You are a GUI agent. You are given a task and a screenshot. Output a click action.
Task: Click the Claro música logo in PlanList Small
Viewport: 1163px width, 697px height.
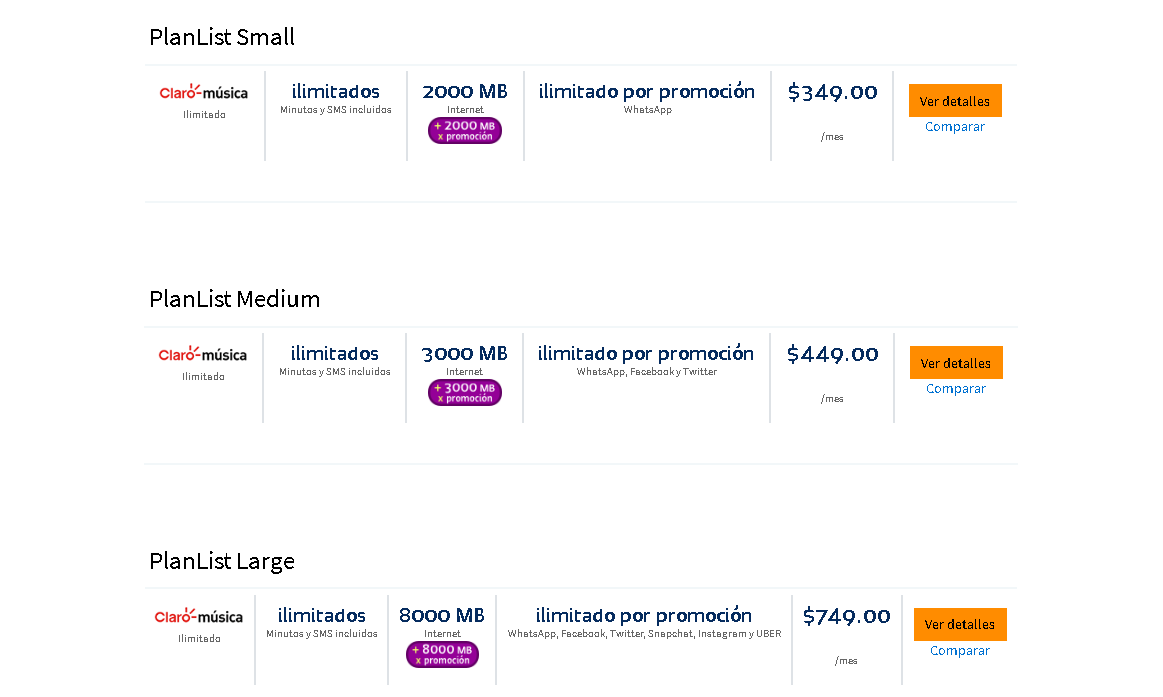click(204, 94)
